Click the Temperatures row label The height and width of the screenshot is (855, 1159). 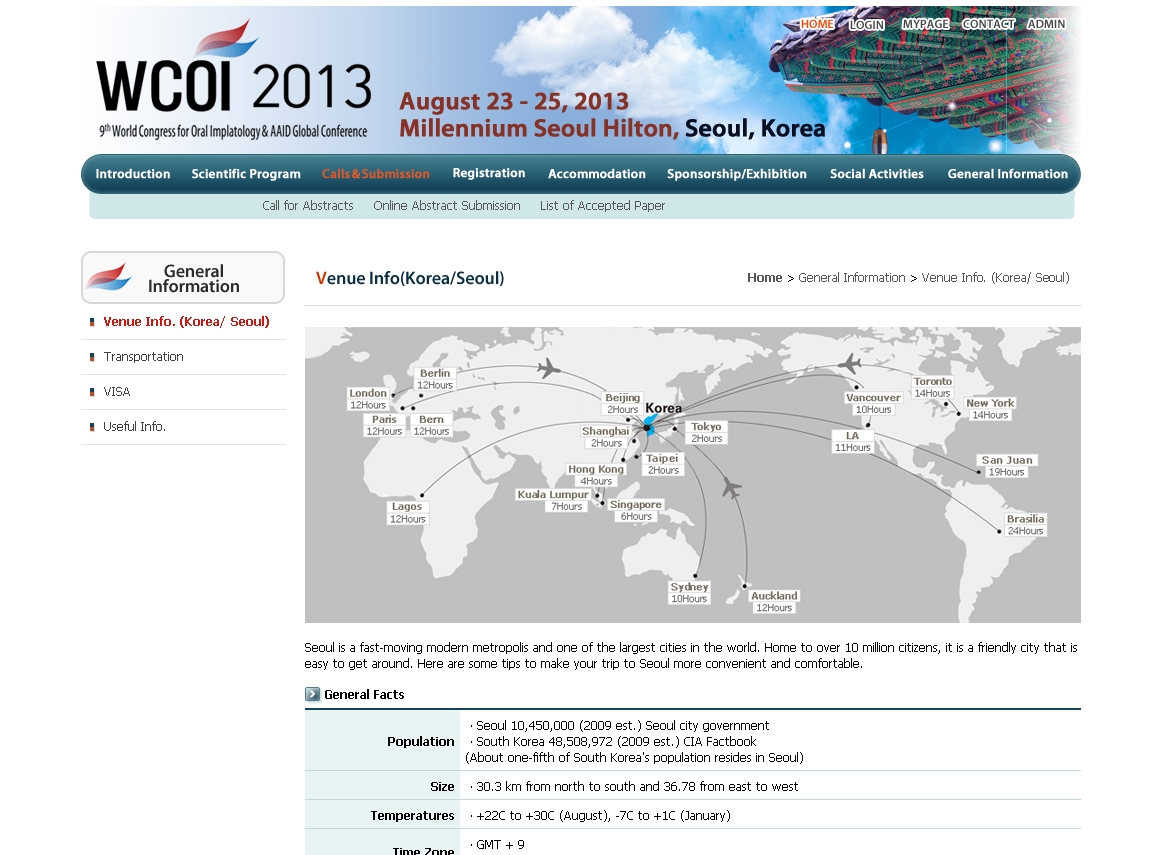pyautogui.click(x=412, y=815)
